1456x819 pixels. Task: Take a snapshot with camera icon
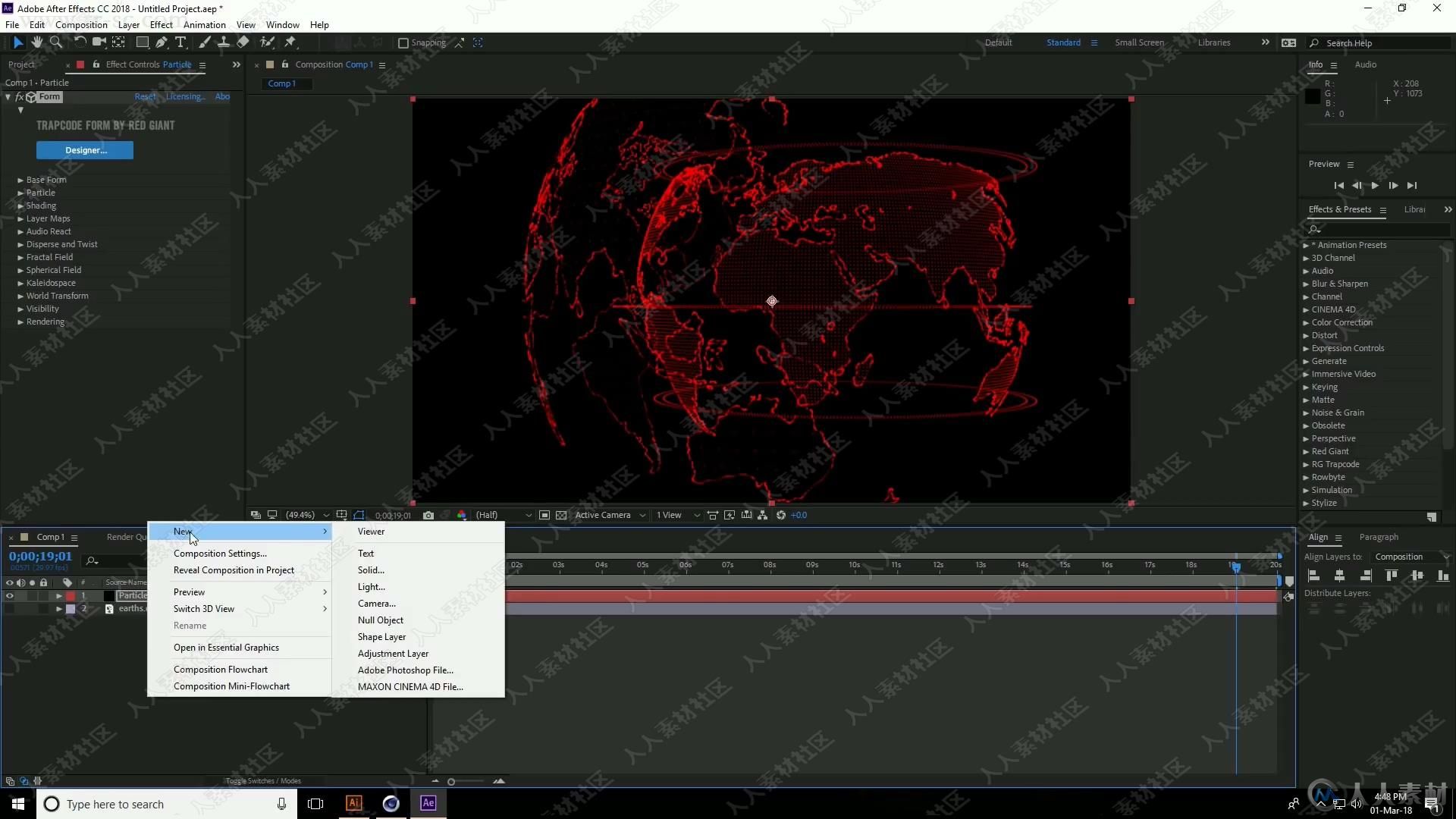point(428,515)
